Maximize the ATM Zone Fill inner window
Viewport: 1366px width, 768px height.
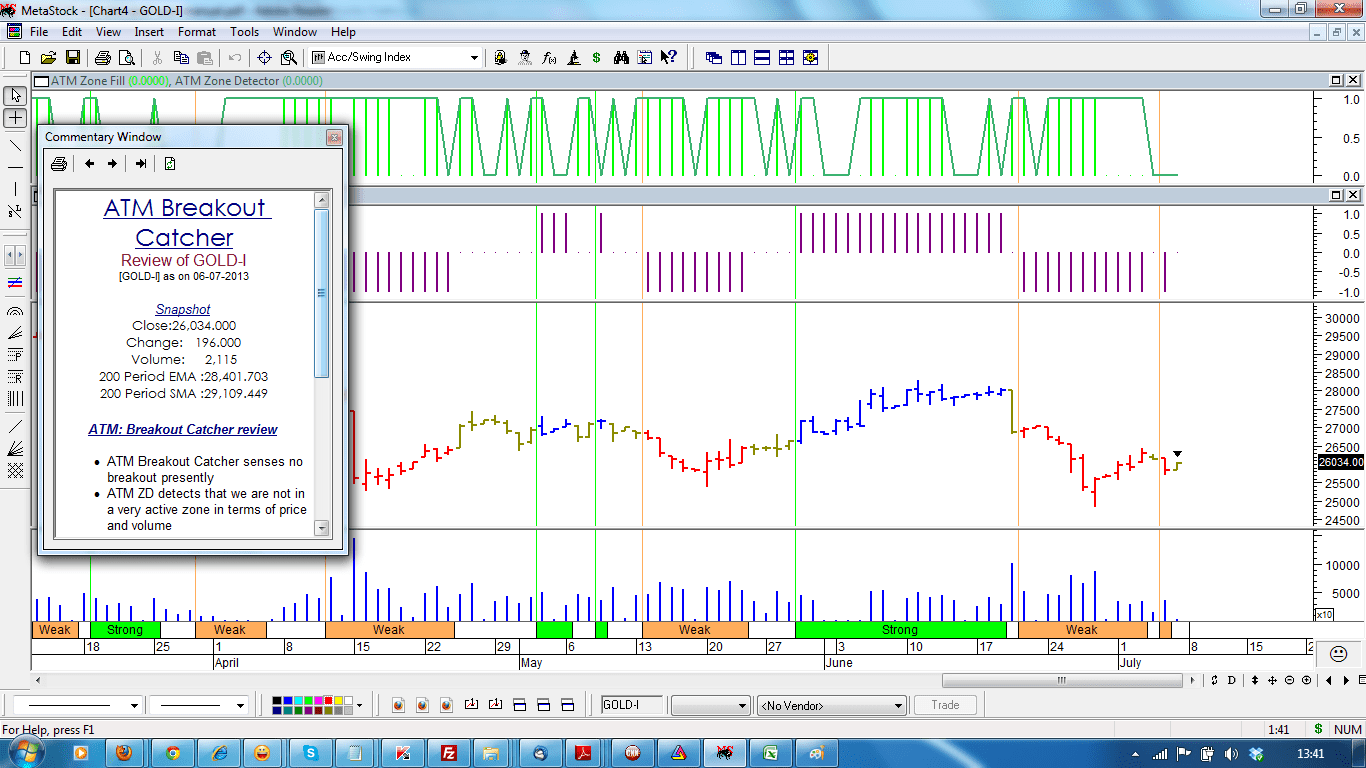pyautogui.click(x=1336, y=80)
